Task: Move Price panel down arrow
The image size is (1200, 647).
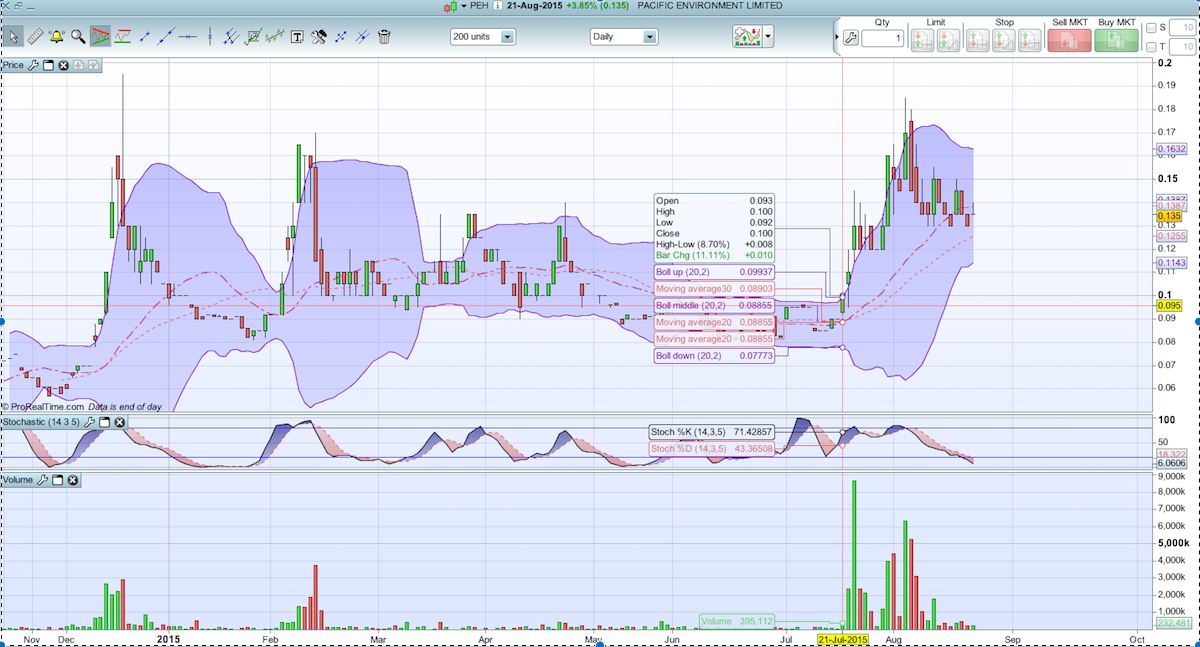Action: click(78, 65)
